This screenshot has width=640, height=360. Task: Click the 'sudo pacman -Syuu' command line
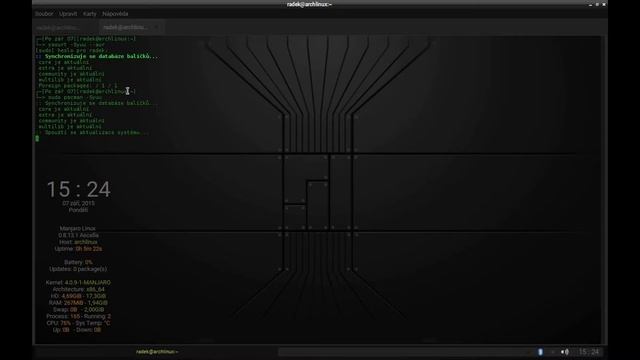point(69,98)
